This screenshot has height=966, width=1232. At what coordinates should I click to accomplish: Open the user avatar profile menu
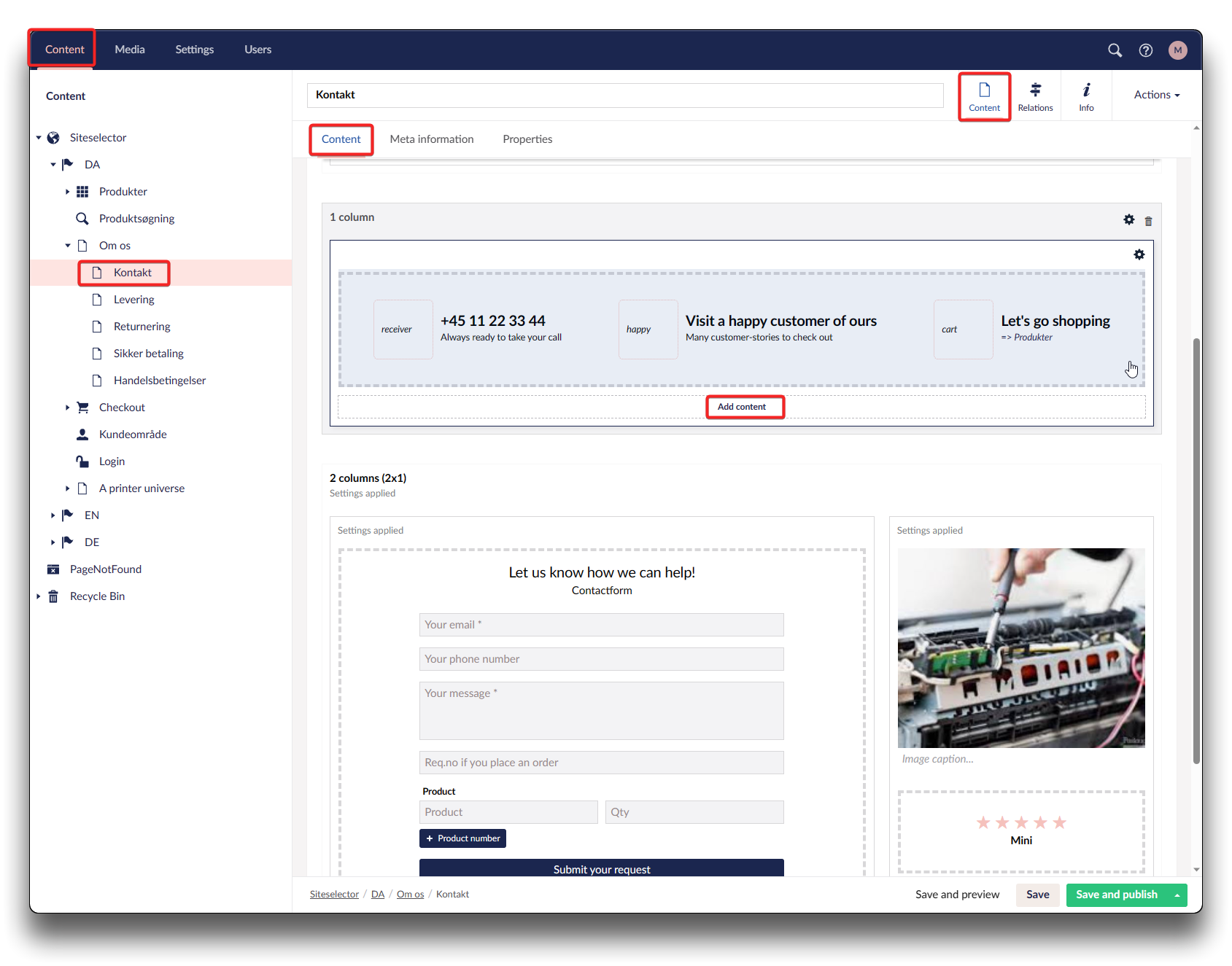1177,50
